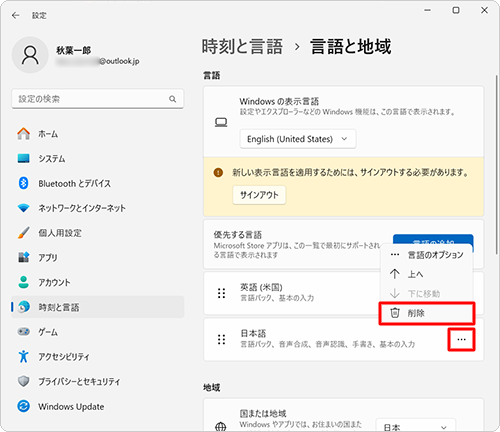The width and height of the screenshot is (500, 432).
Task: Open プライバシーとセキュリティ settings
Action: click(97, 381)
